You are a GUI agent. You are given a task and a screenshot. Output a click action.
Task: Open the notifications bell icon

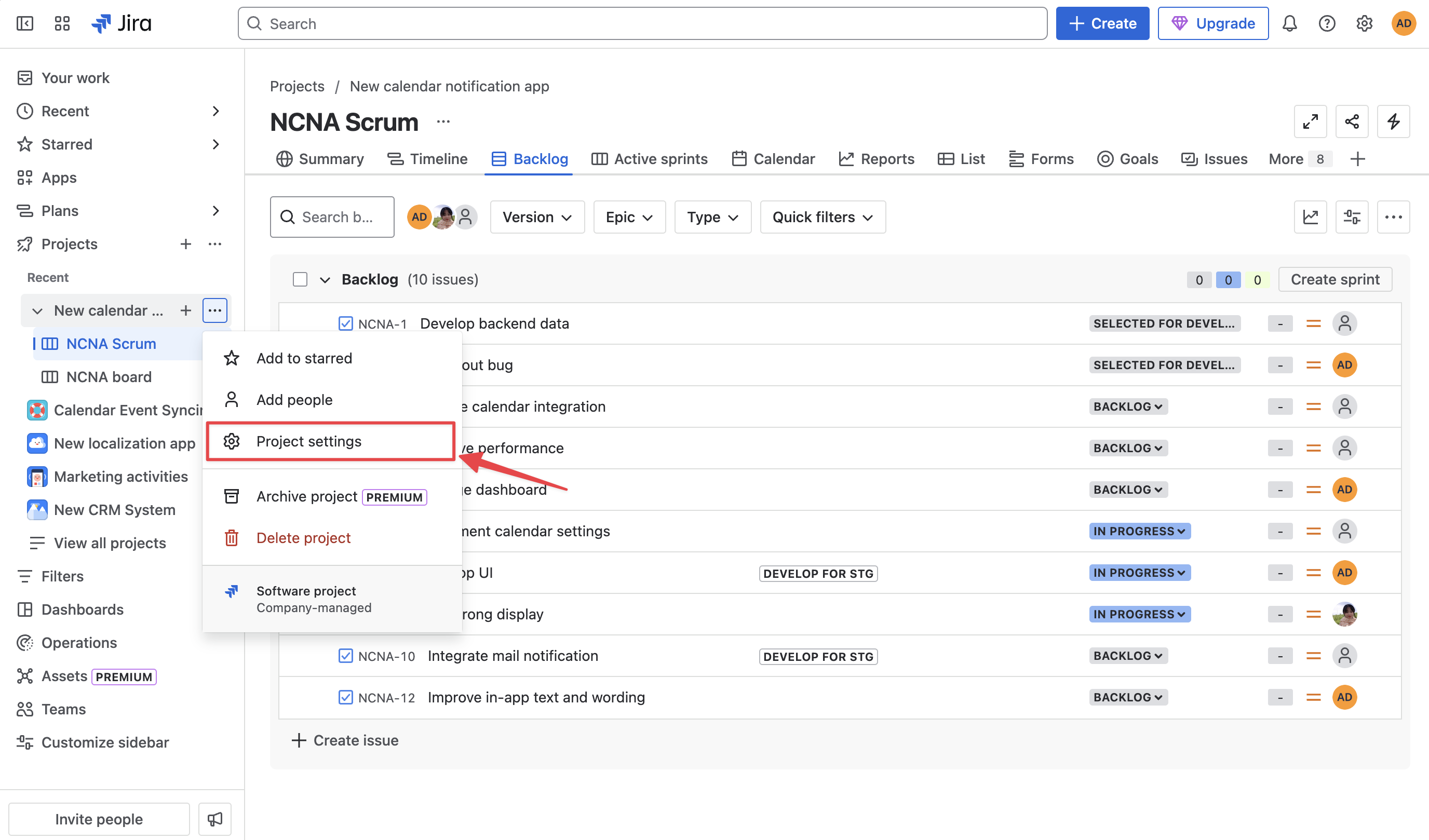coord(1289,23)
